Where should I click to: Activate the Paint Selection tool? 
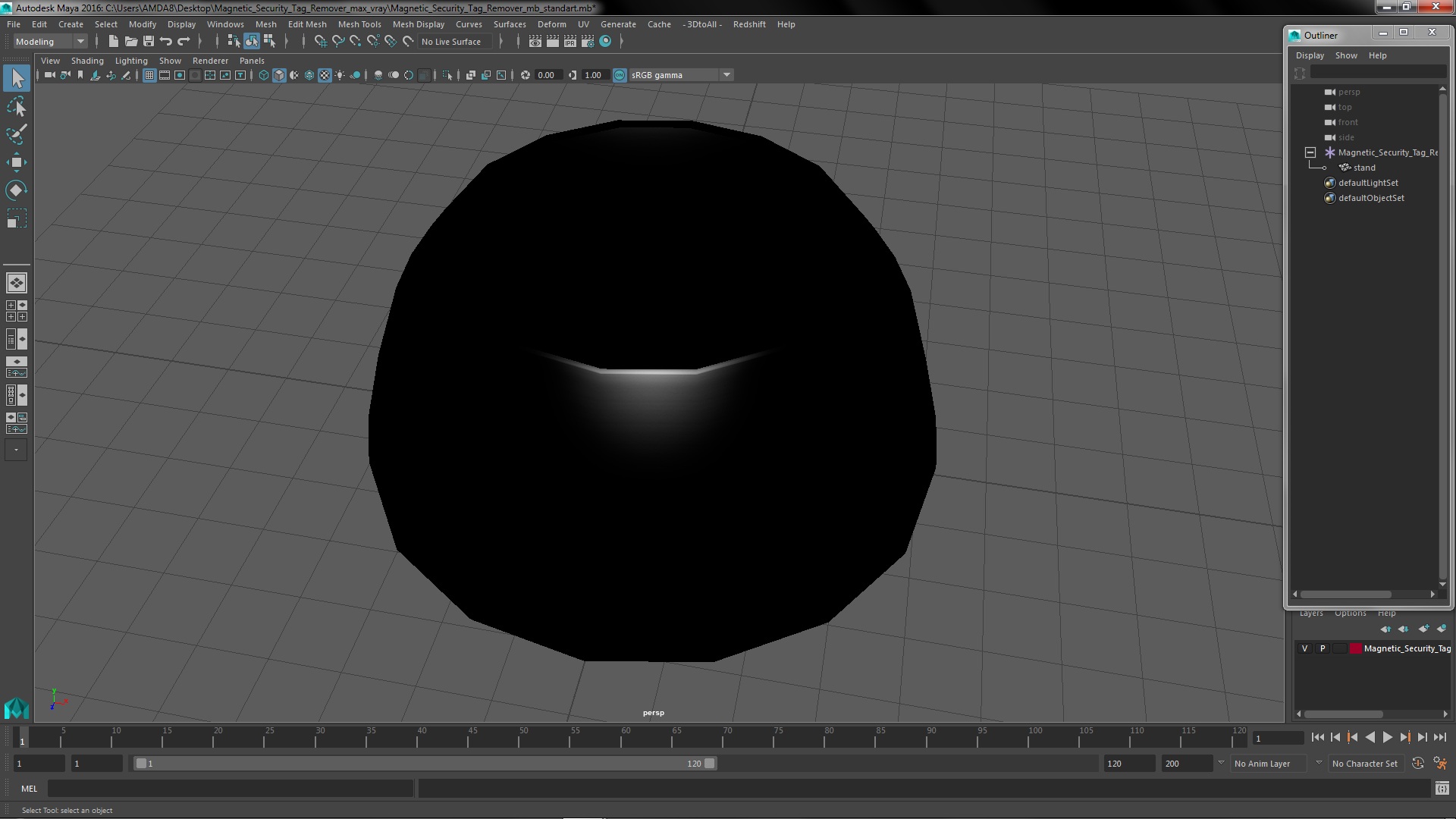[17, 134]
